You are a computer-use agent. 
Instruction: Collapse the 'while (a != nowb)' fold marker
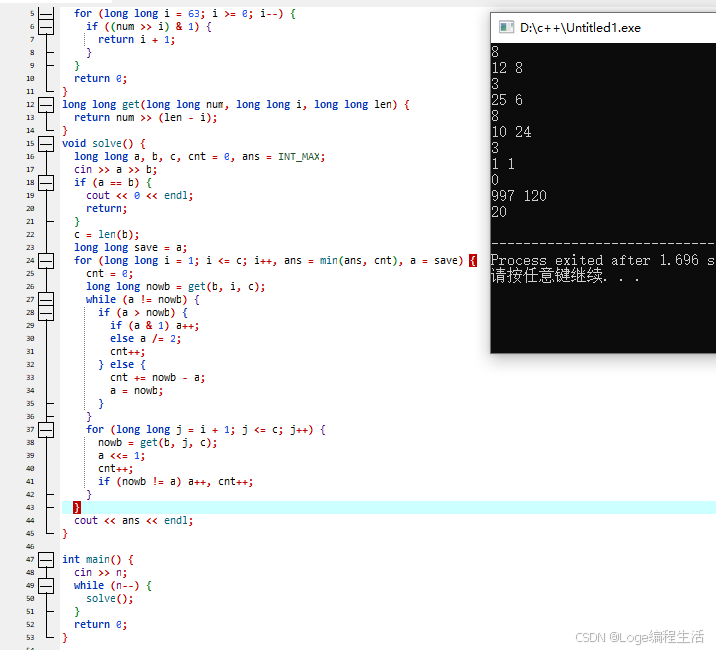coord(46,300)
